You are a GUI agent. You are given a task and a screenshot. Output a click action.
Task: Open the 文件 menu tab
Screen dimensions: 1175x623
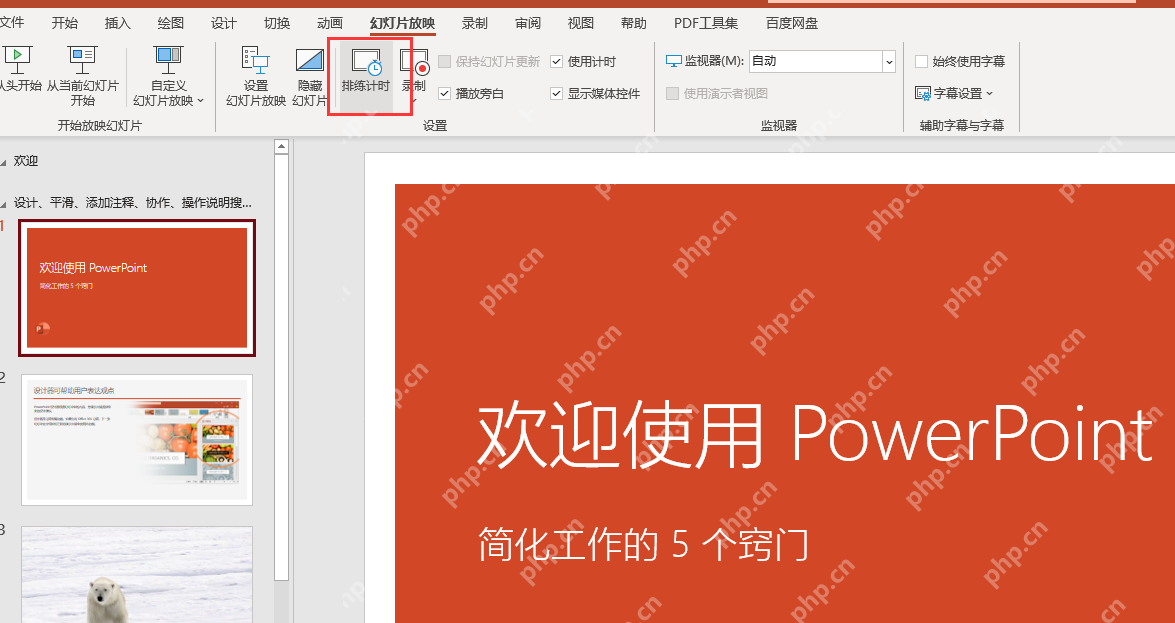click(10, 23)
